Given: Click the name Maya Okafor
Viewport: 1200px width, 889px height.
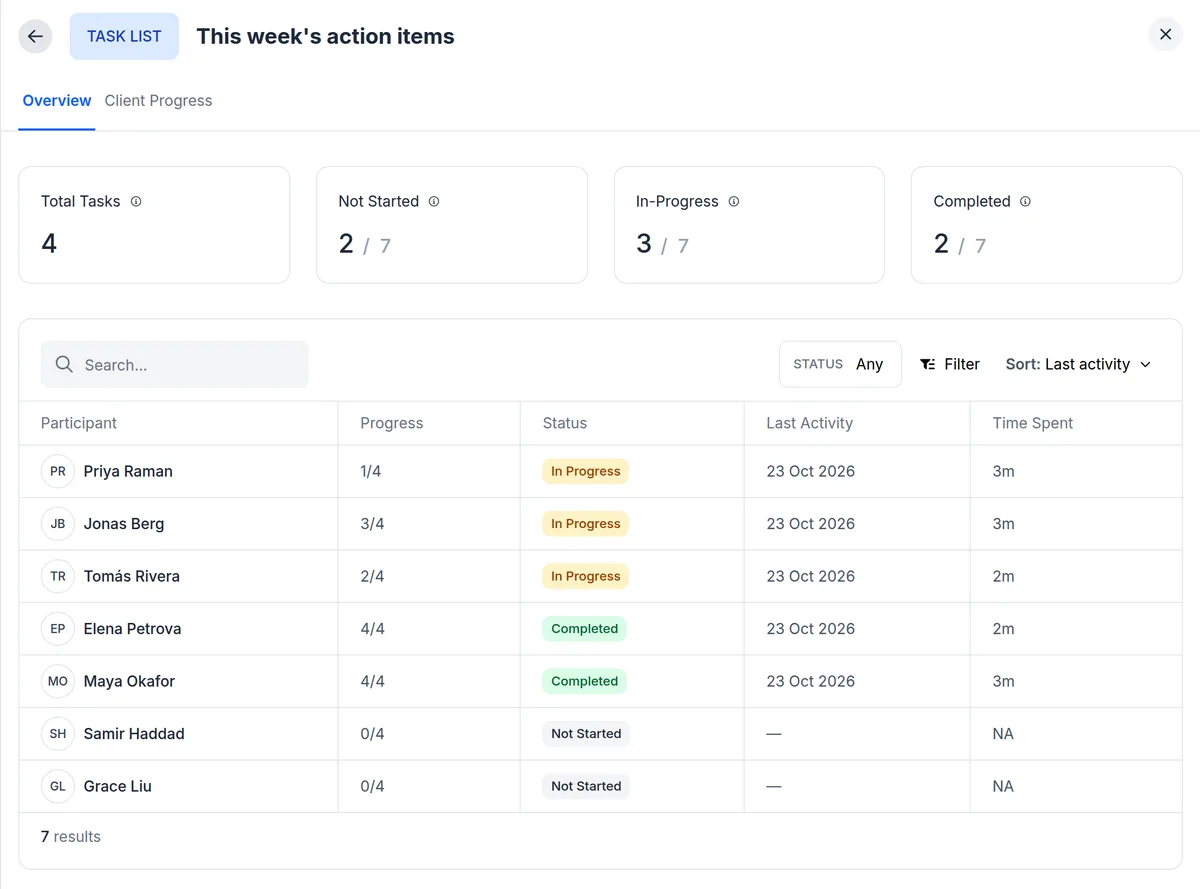Looking at the screenshot, I should point(129,681).
